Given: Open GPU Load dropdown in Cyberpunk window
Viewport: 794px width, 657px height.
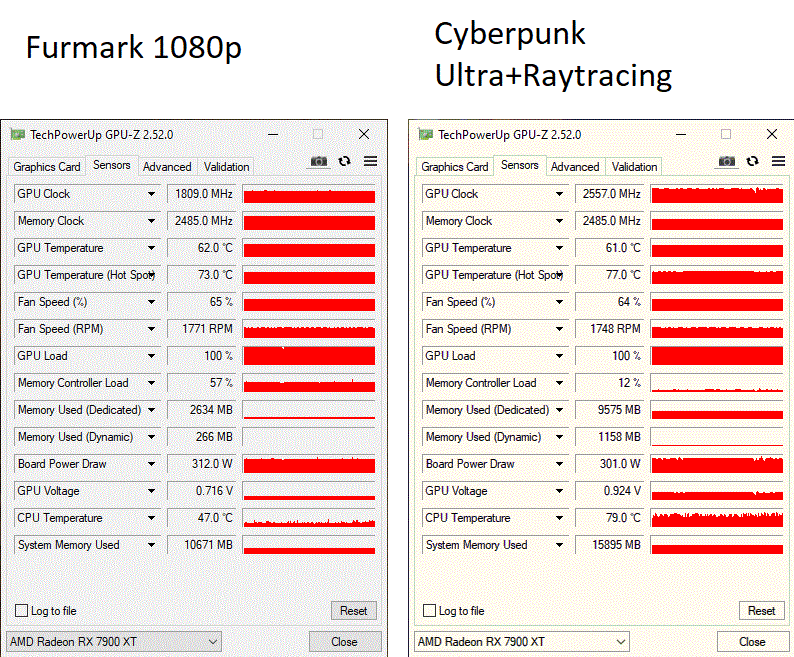Looking at the screenshot, I should (560, 356).
